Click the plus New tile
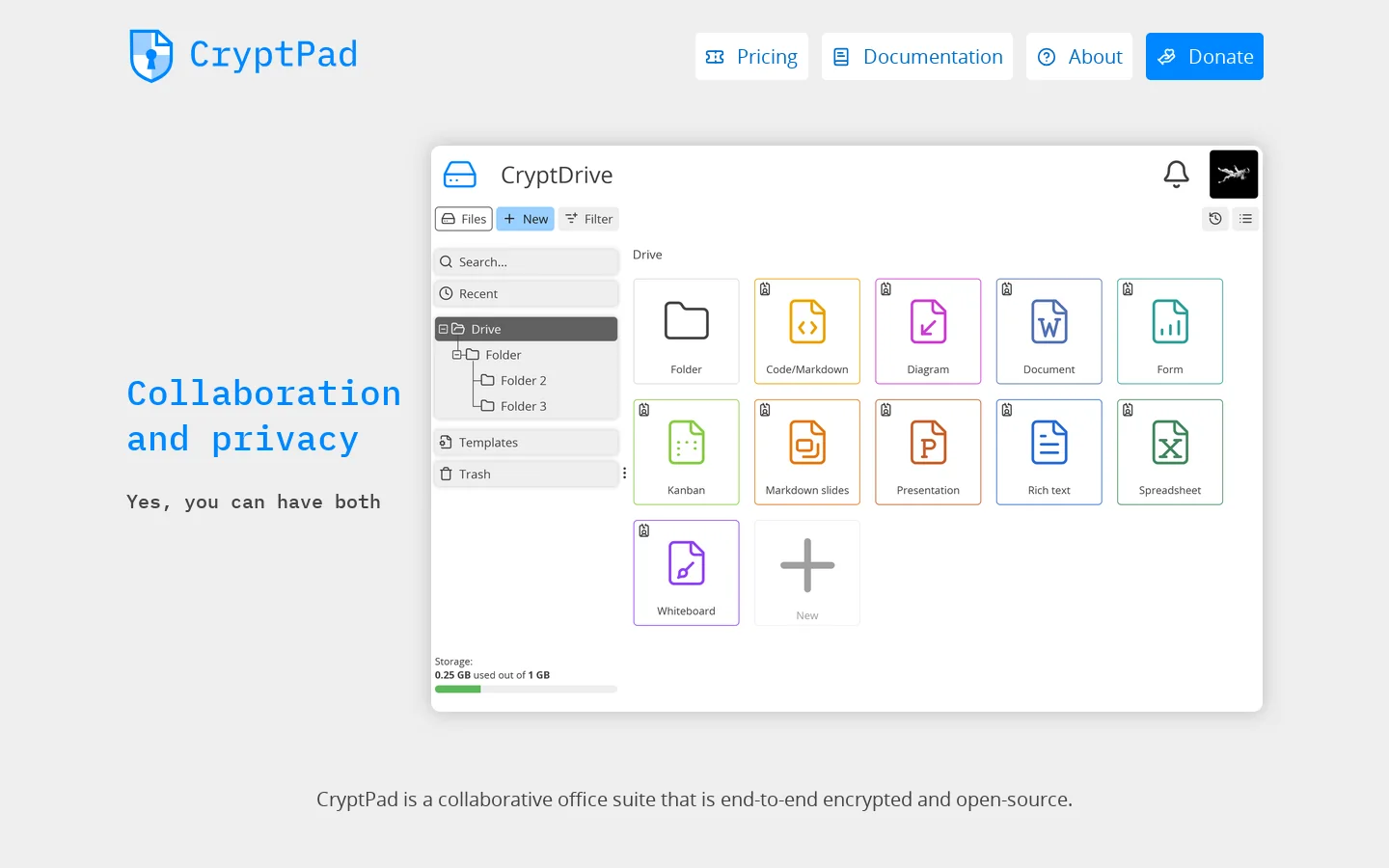Image resolution: width=1389 pixels, height=868 pixels. tap(807, 573)
